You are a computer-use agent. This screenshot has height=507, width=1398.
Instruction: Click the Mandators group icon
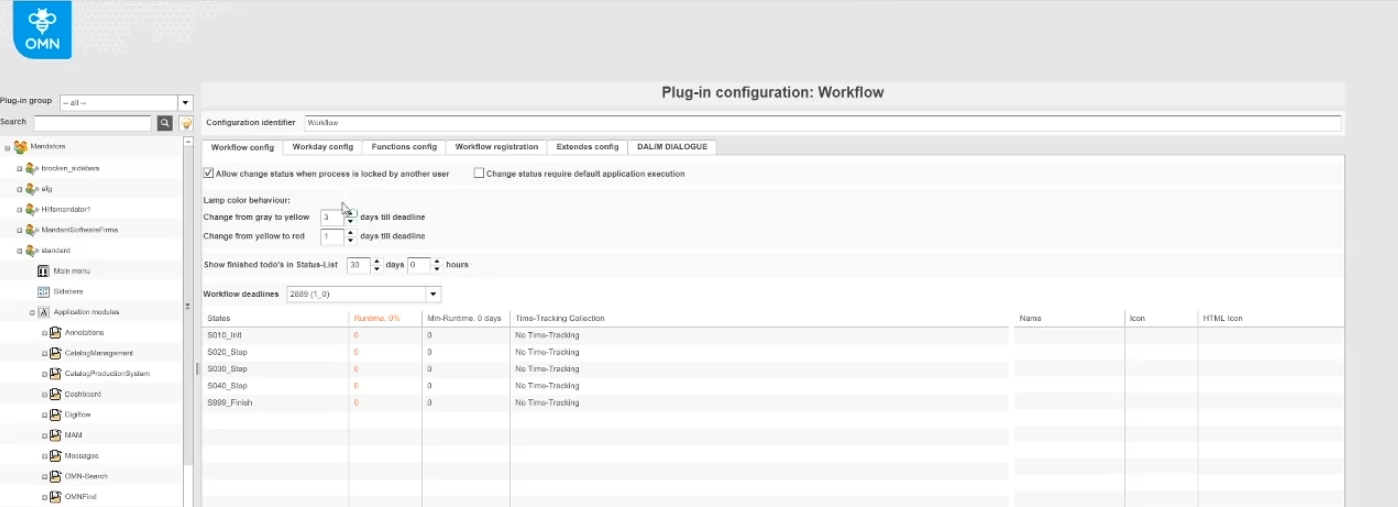[20, 147]
